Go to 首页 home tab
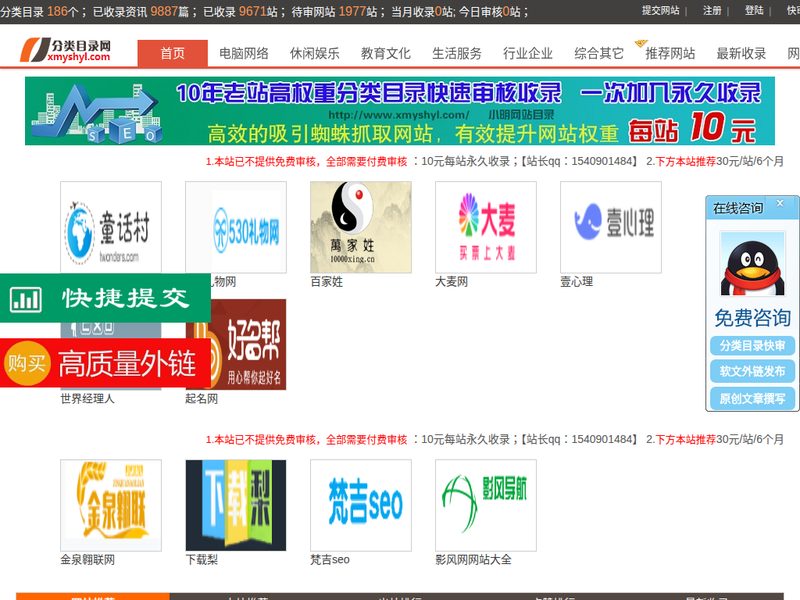800x600 pixels. tap(172, 53)
